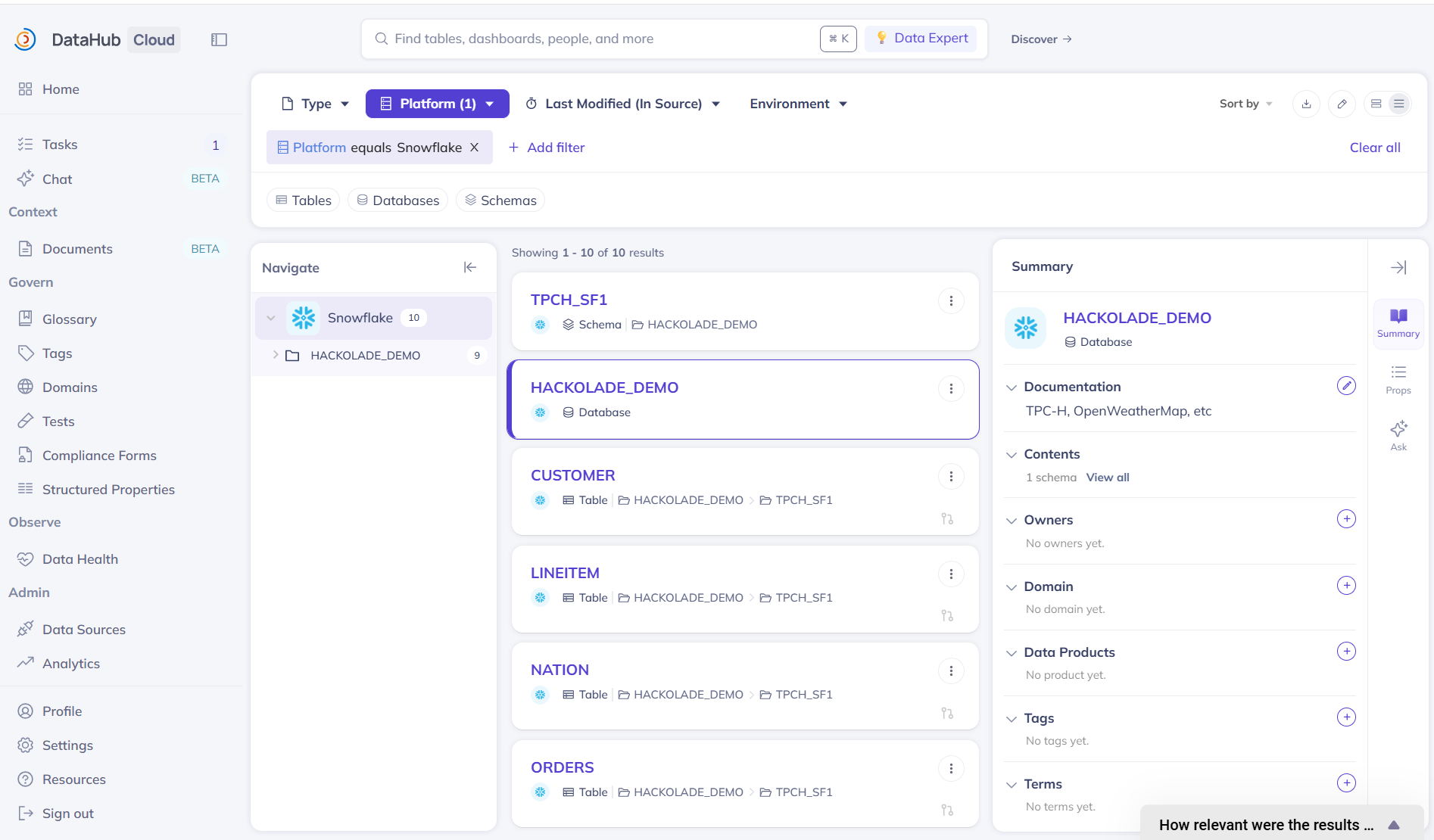The width and height of the screenshot is (1434, 840).
Task: Open the Ask panel icon
Action: [x=1398, y=435]
